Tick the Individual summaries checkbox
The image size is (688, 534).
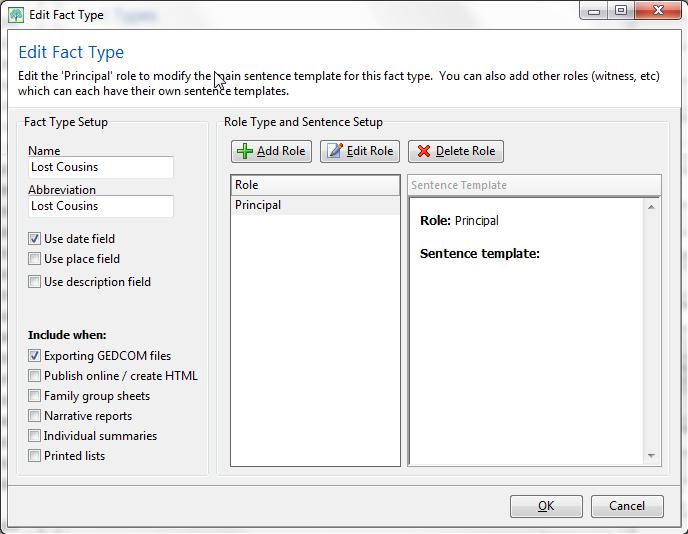pos(34,436)
